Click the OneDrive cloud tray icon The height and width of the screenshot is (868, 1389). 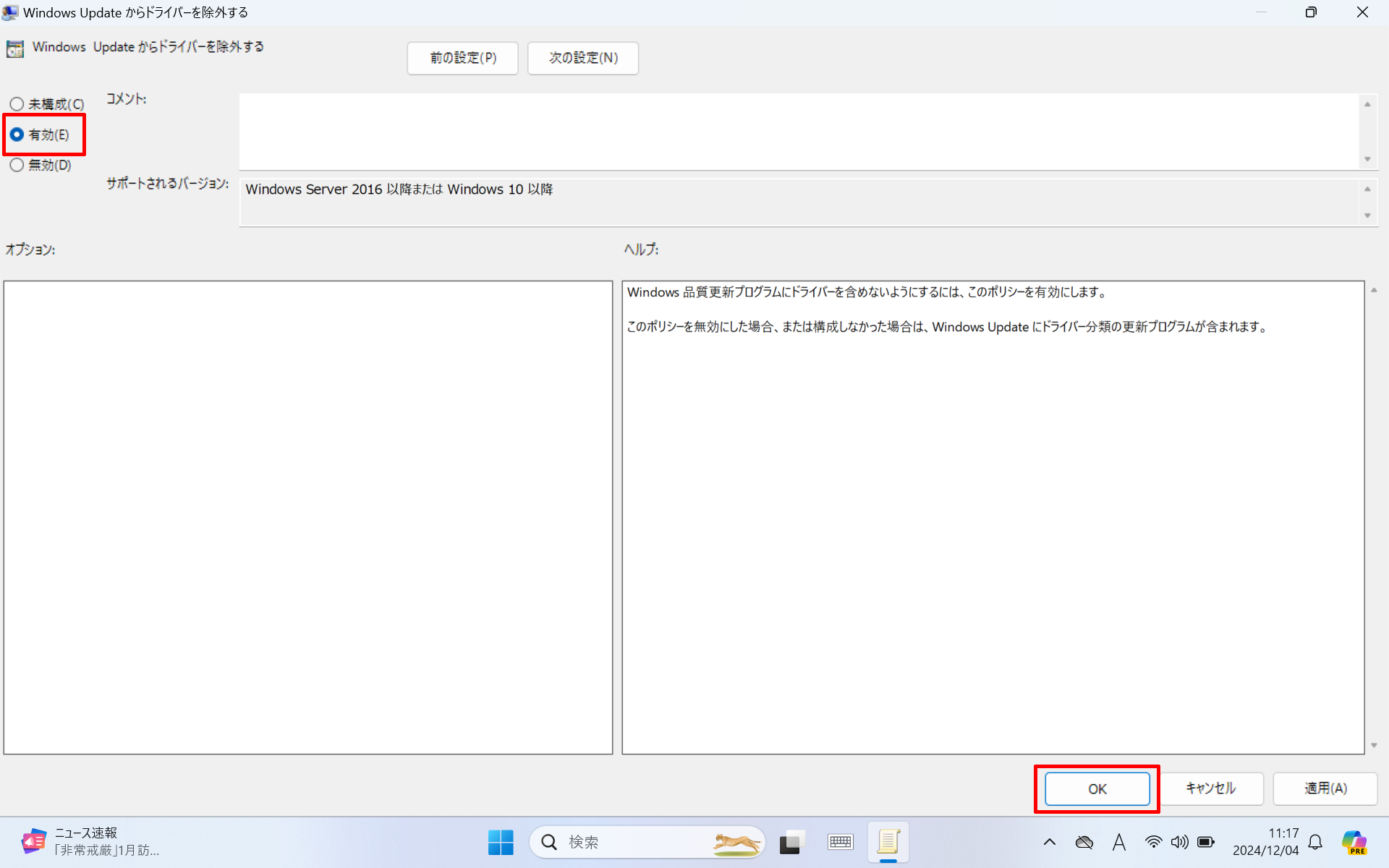(1084, 843)
